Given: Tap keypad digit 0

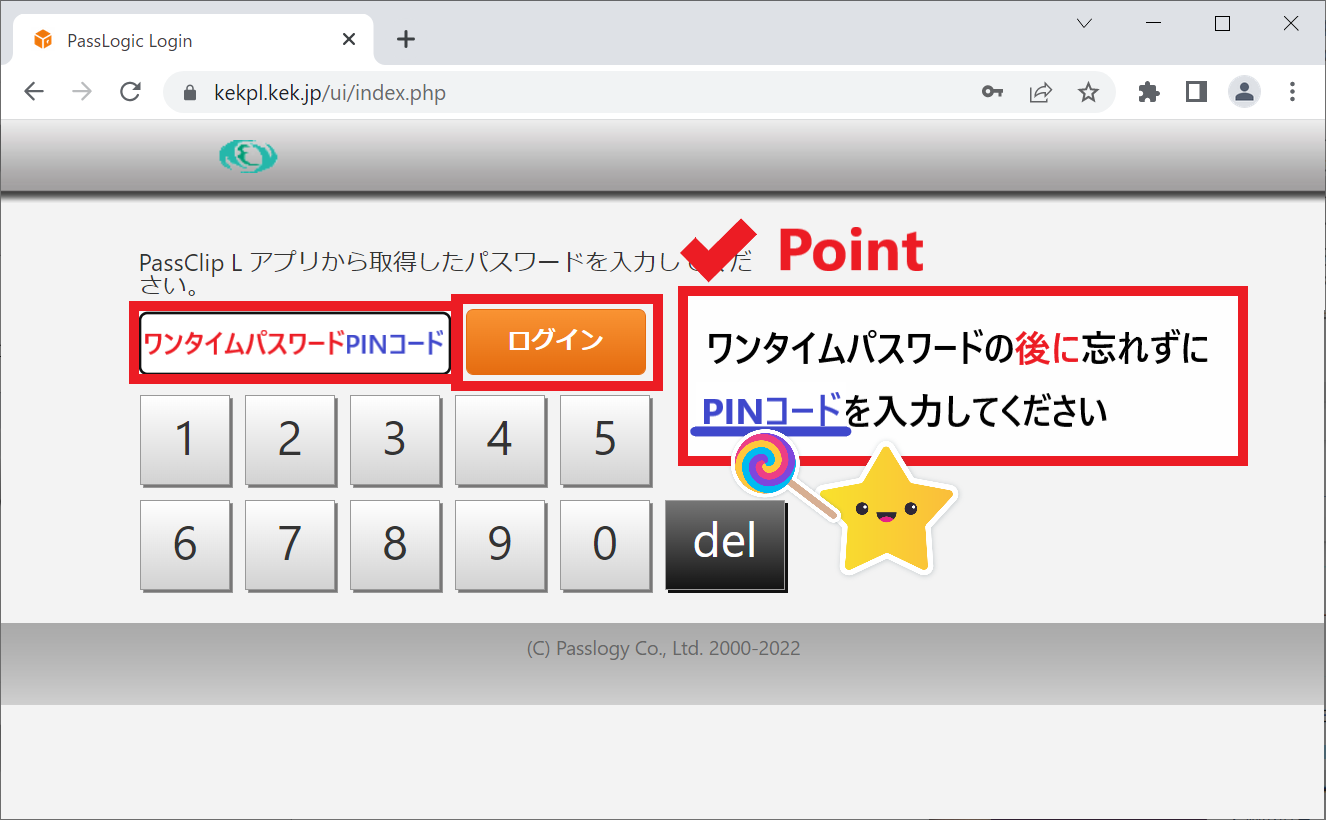Looking at the screenshot, I should point(605,545).
